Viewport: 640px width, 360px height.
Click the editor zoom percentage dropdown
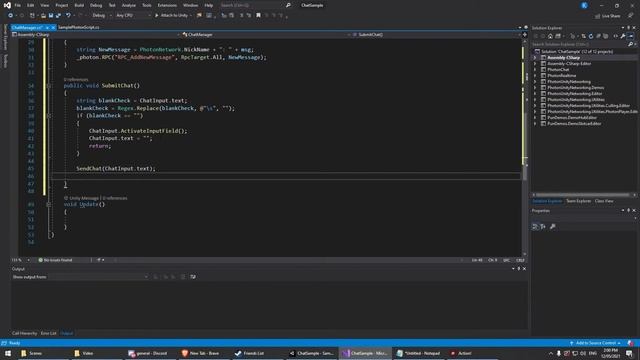20,260
